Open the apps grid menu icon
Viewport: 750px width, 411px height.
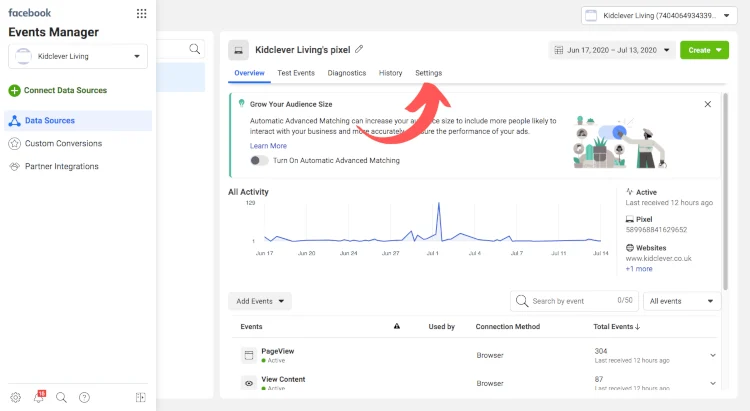(141, 14)
